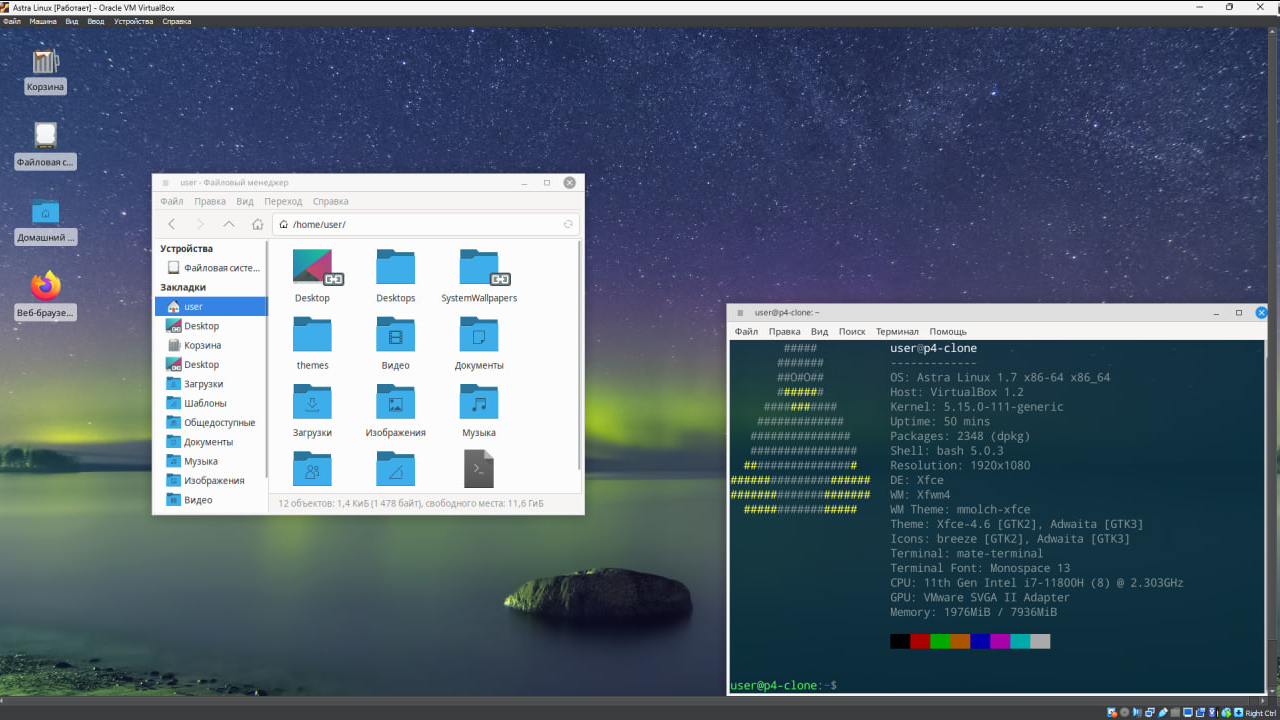The image size is (1280, 720).
Task: Click the 'OS: Astra Linux 1.7 x86-64' line in terminal
Action: pos(1000,378)
